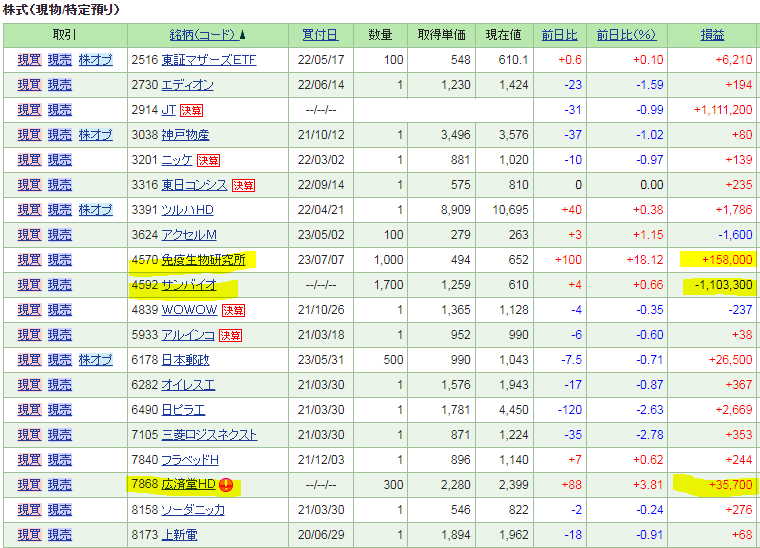Sort table by 銘柄(コード) column
The height and width of the screenshot is (548, 760).
coord(203,35)
